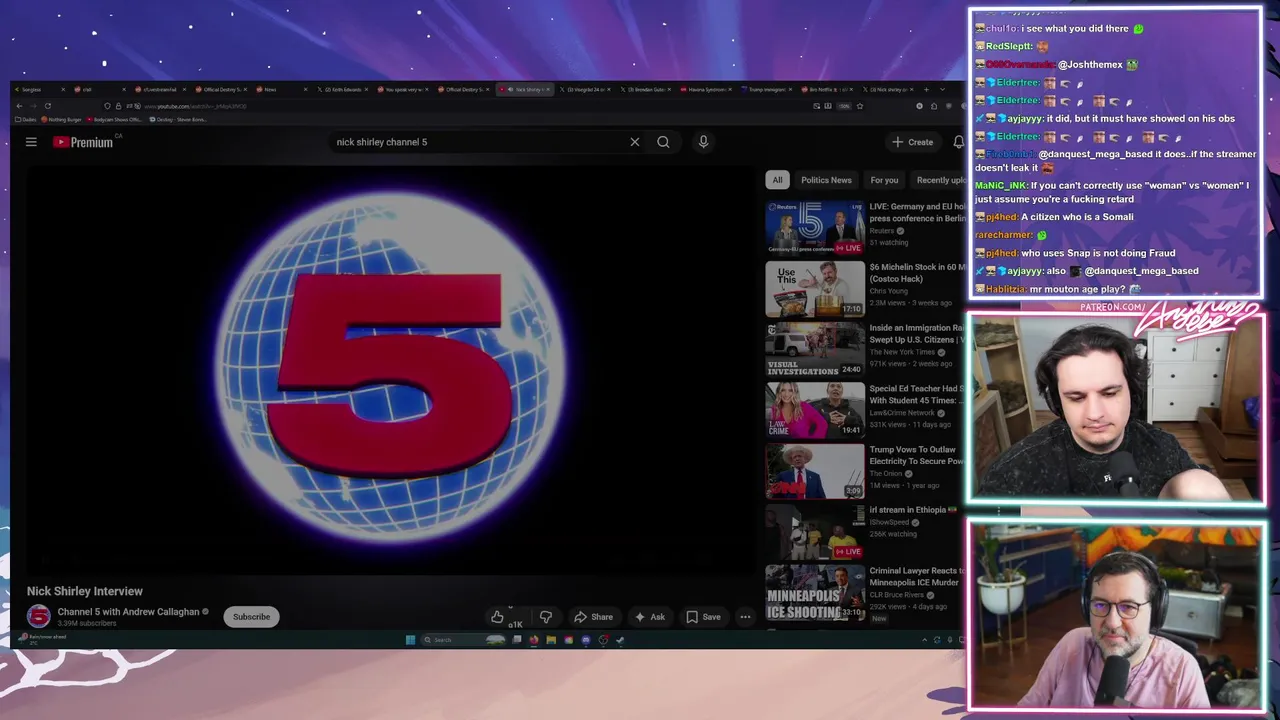This screenshot has width=1280, height=720.
Task: Switch to the Songless browser tab
Action: [40, 89]
